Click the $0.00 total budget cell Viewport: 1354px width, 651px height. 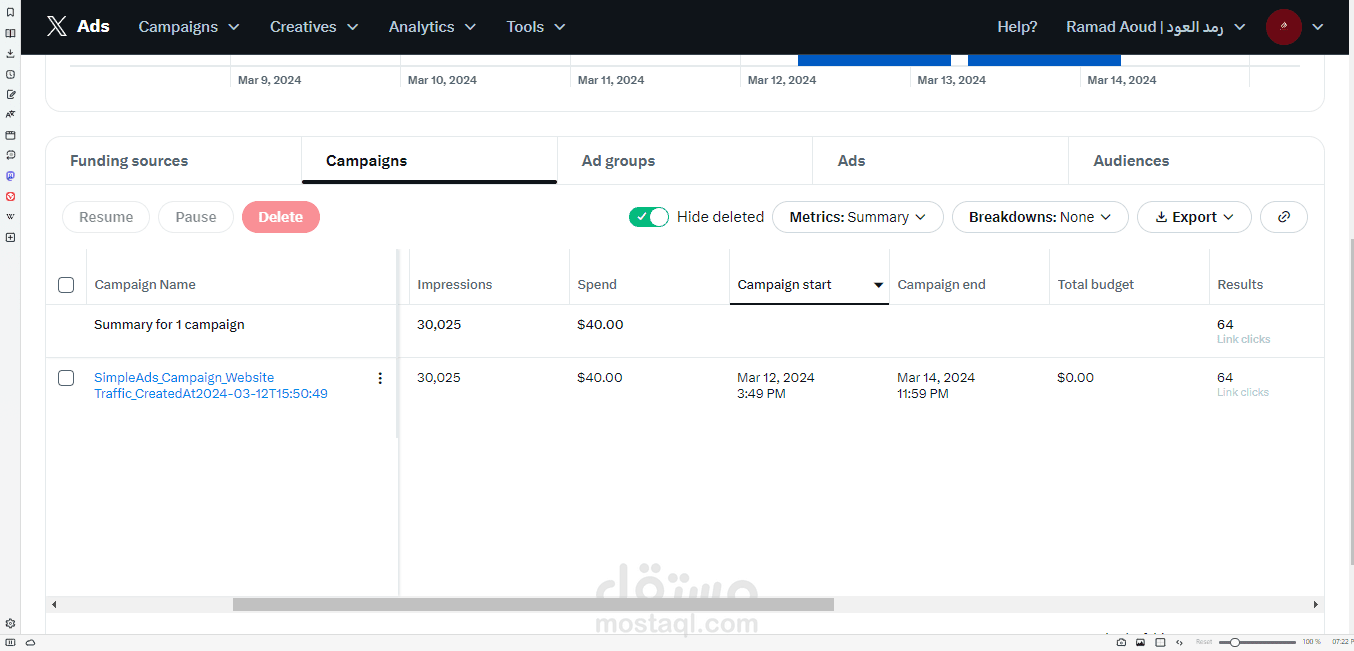[x=1075, y=378]
